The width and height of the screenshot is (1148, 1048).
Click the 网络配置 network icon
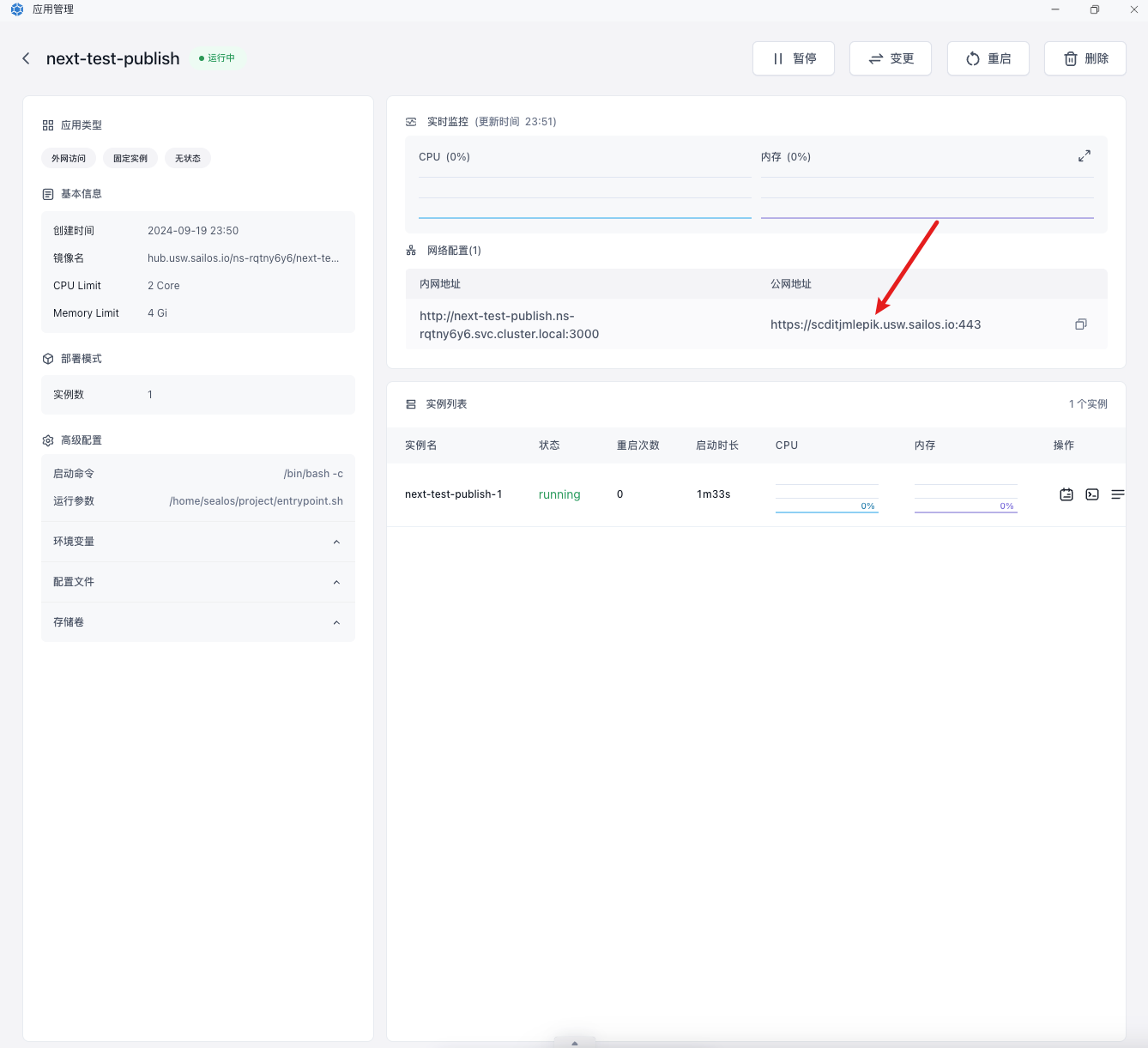(x=411, y=251)
